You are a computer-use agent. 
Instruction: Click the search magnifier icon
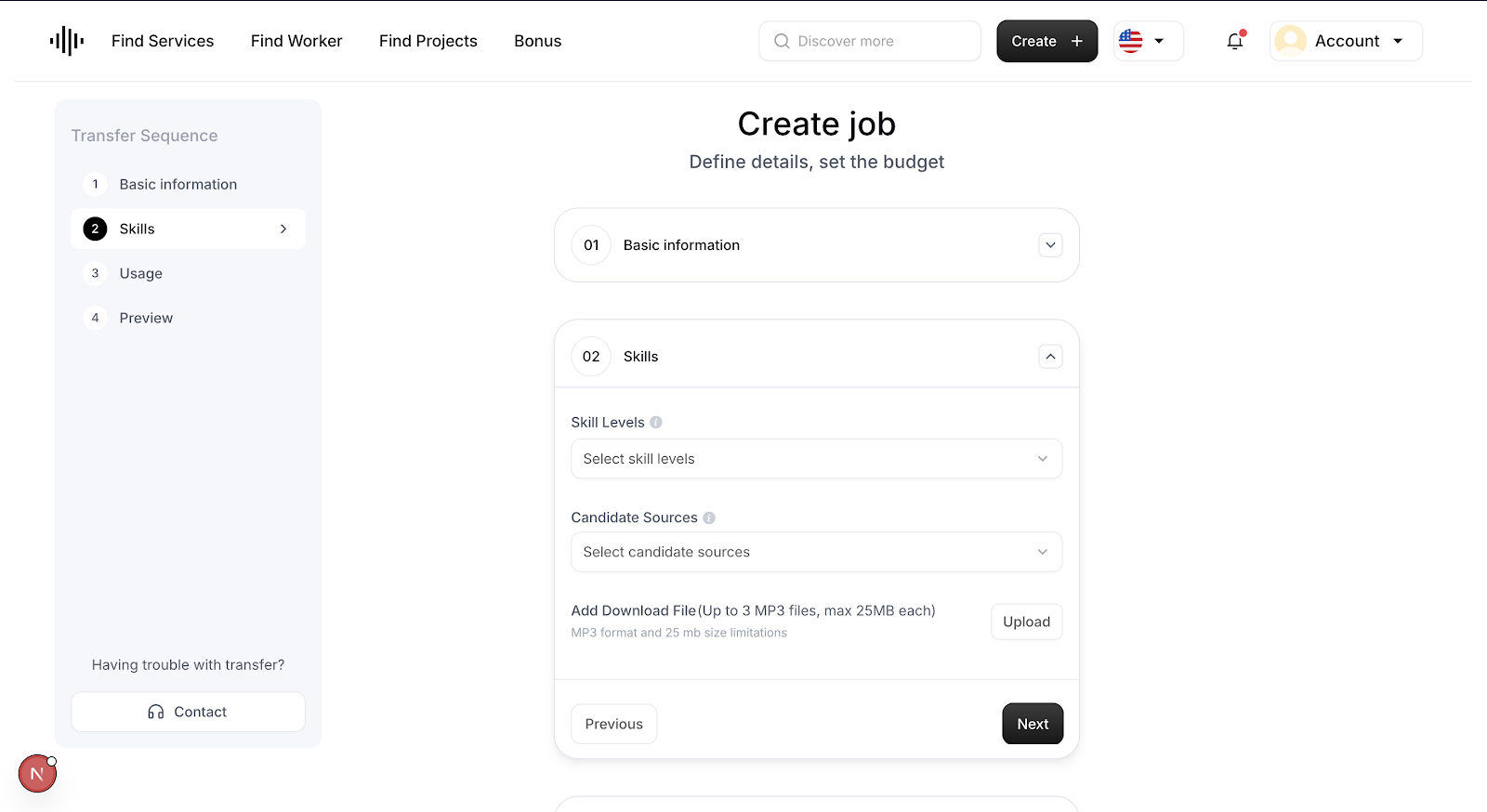point(782,41)
